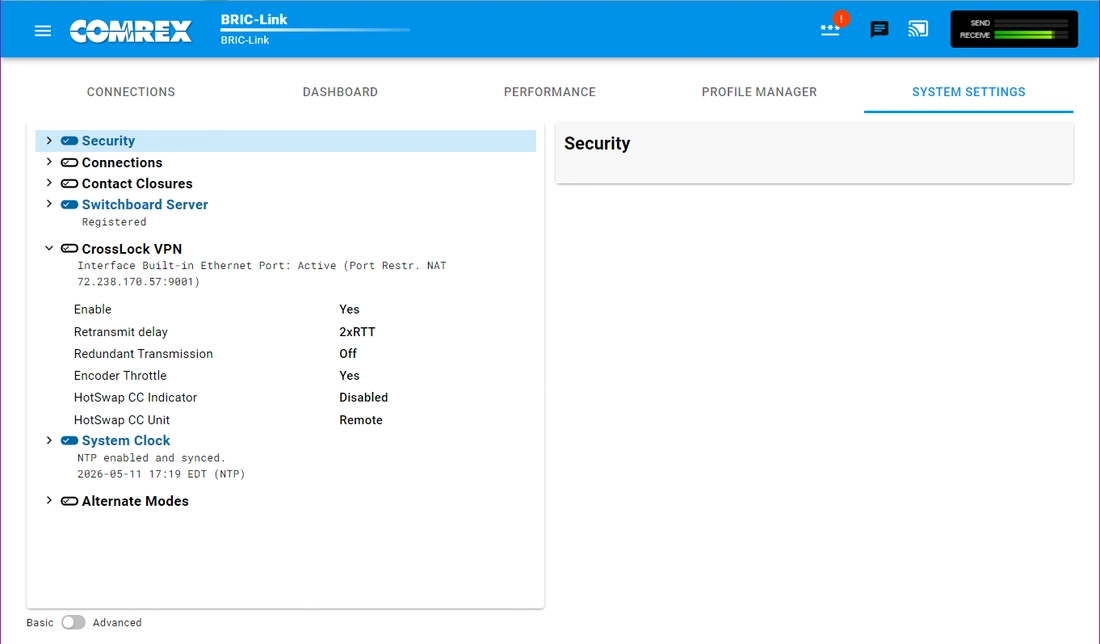Open the chat messages icon
This screenshot has height=644, width=1100.
879,29
